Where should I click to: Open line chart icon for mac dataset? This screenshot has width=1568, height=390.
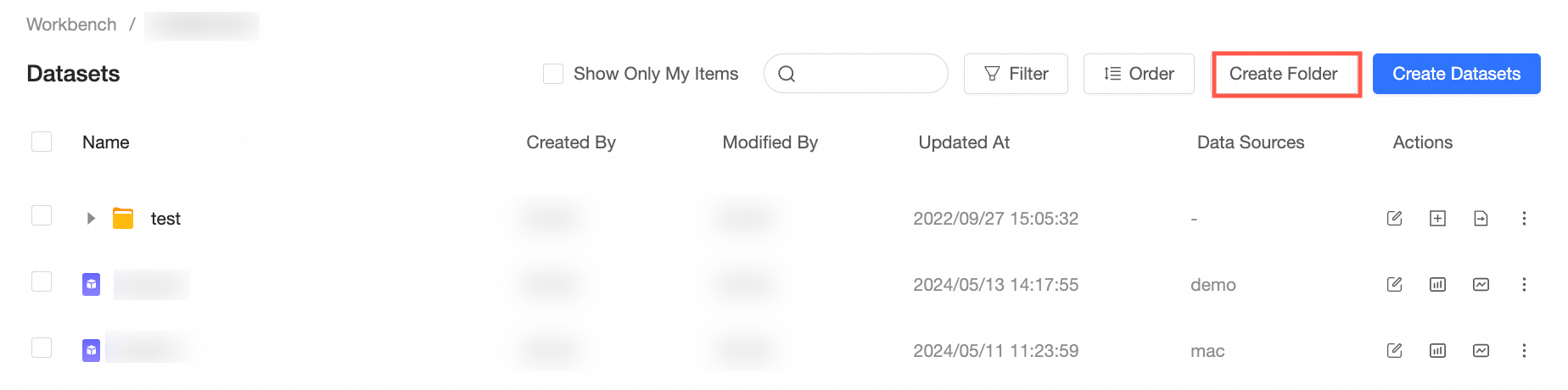(x=1481, y=351)
